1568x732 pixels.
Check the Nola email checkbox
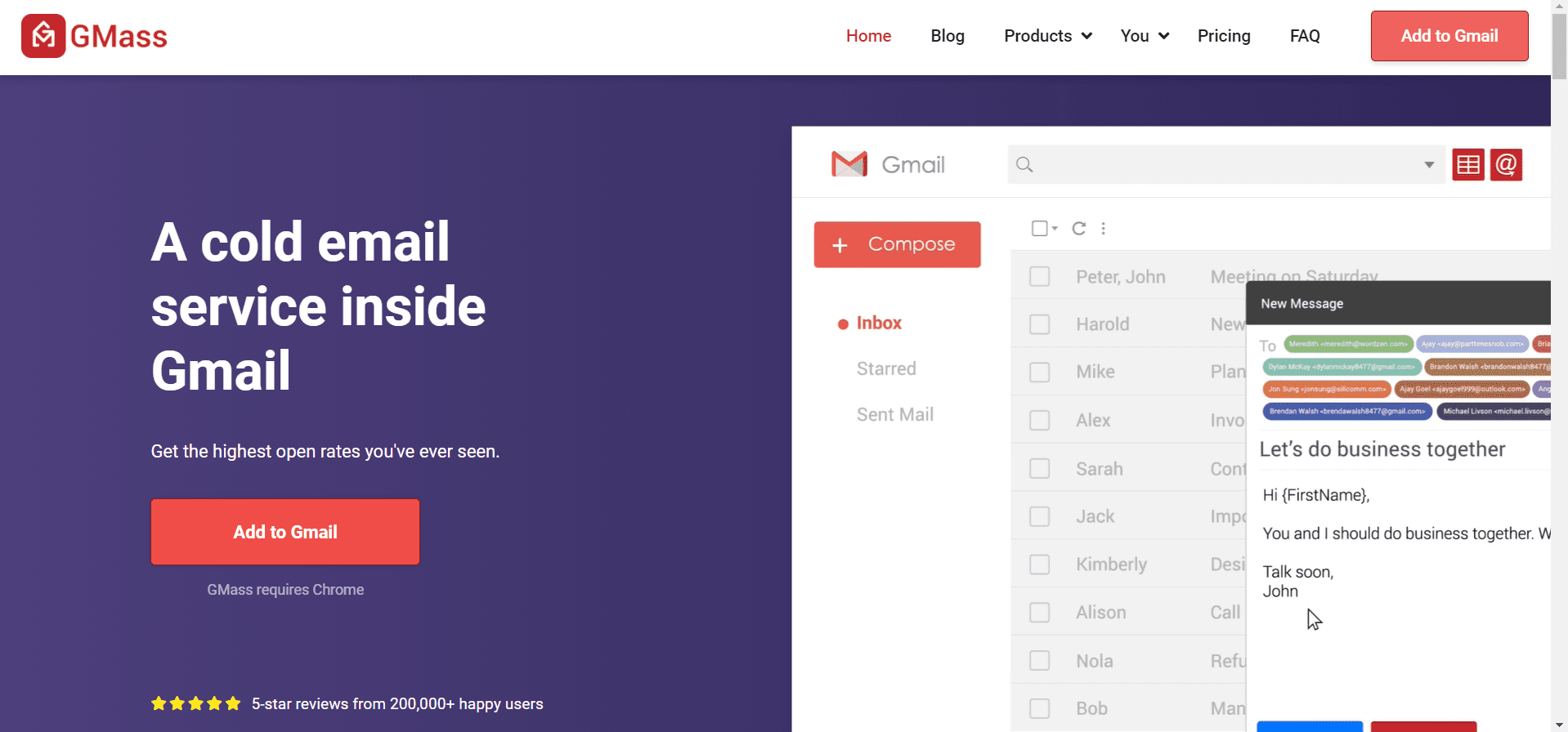pyautogui.click(x=1040, y=660)
